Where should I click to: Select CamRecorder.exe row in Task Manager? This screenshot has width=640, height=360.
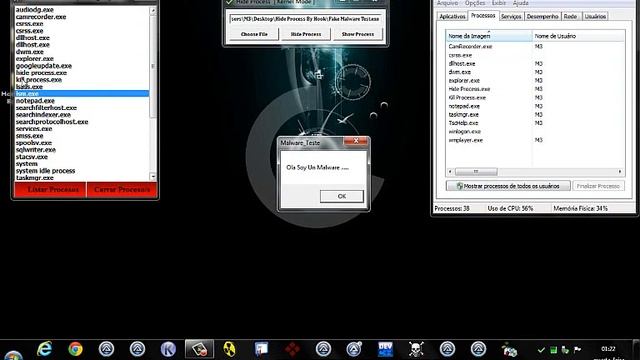click(x=535, y=47)
